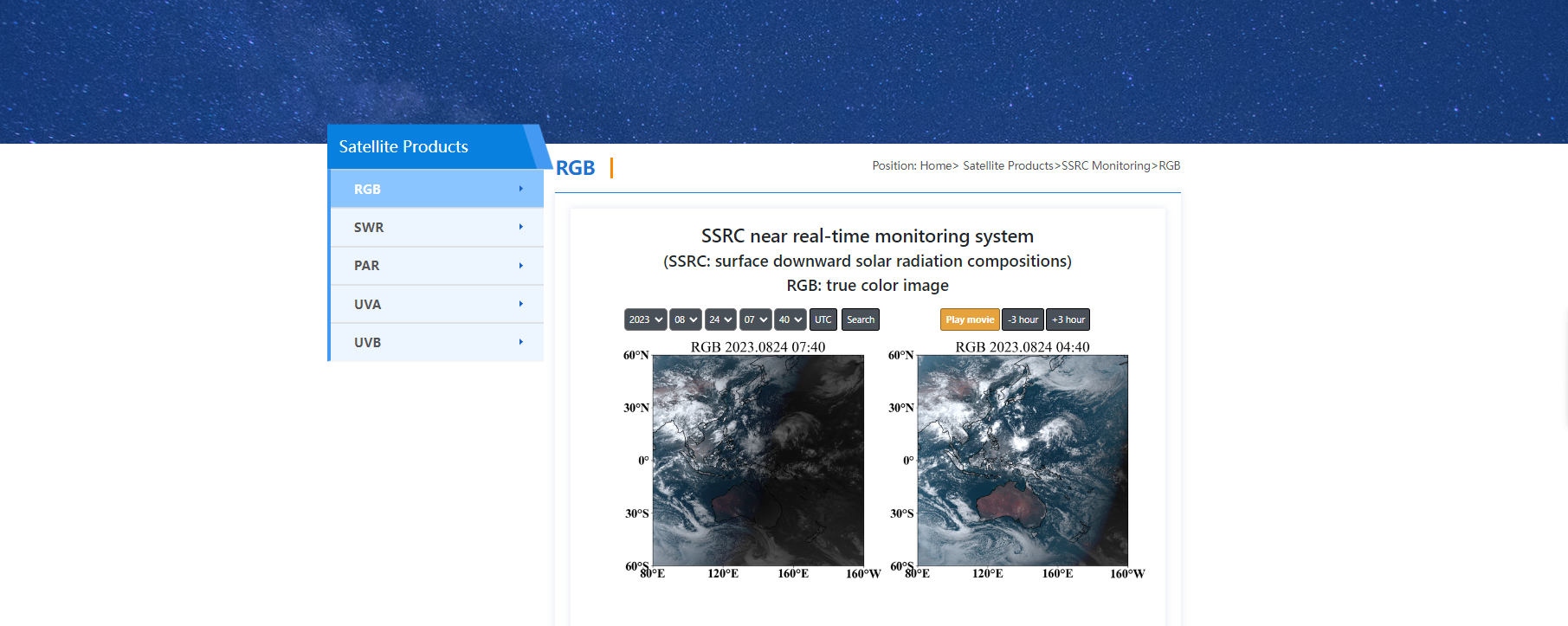Select the PAR menu item
The image size is (1568, 626).
(x=367, y=266)
